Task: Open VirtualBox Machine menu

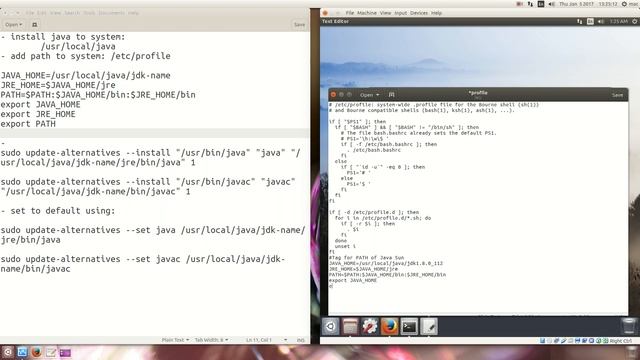Action: point(367,13)
